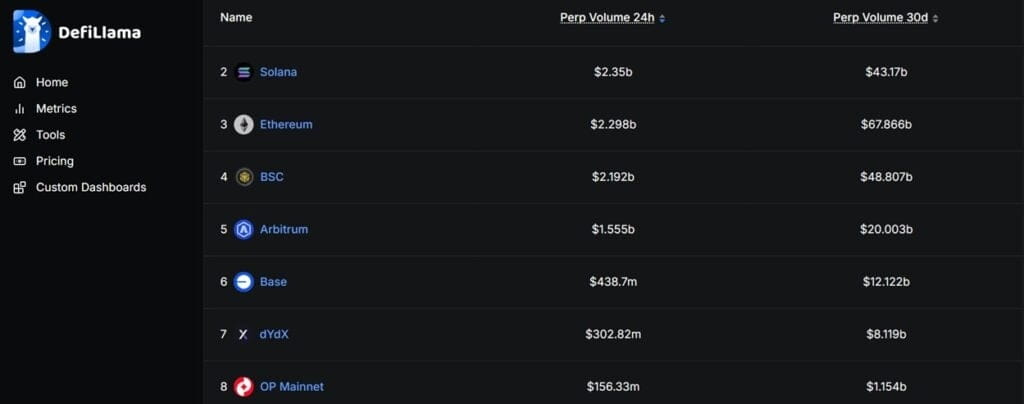Screen dimensions: 1024x404
Task: Click the Ethereum chain logo
Action: (244, 125)
